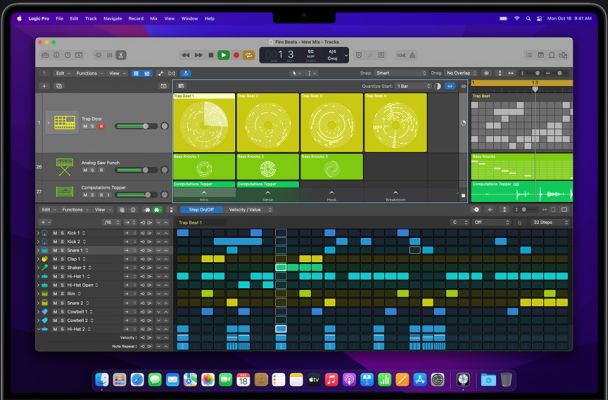Viewport: 608px width, 400px height.
Task: Open the Mix menu in menu bar
Action: (152, 18)
